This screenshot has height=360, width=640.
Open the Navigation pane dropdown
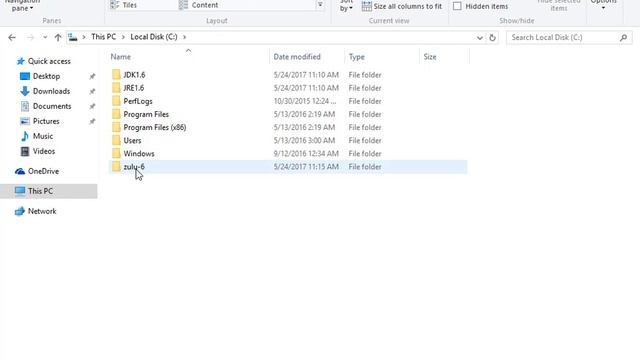[22, 6]
